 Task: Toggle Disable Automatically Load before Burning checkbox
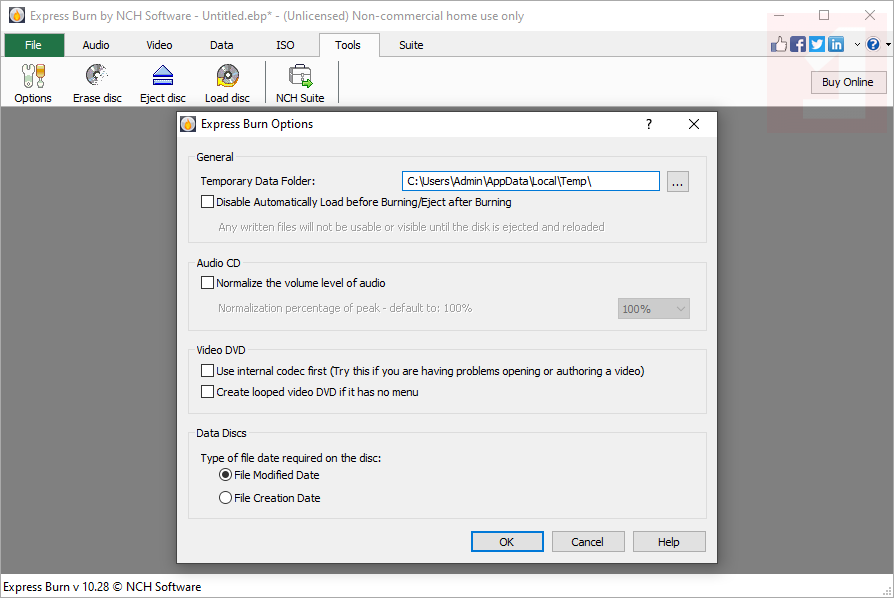point(208,202)
